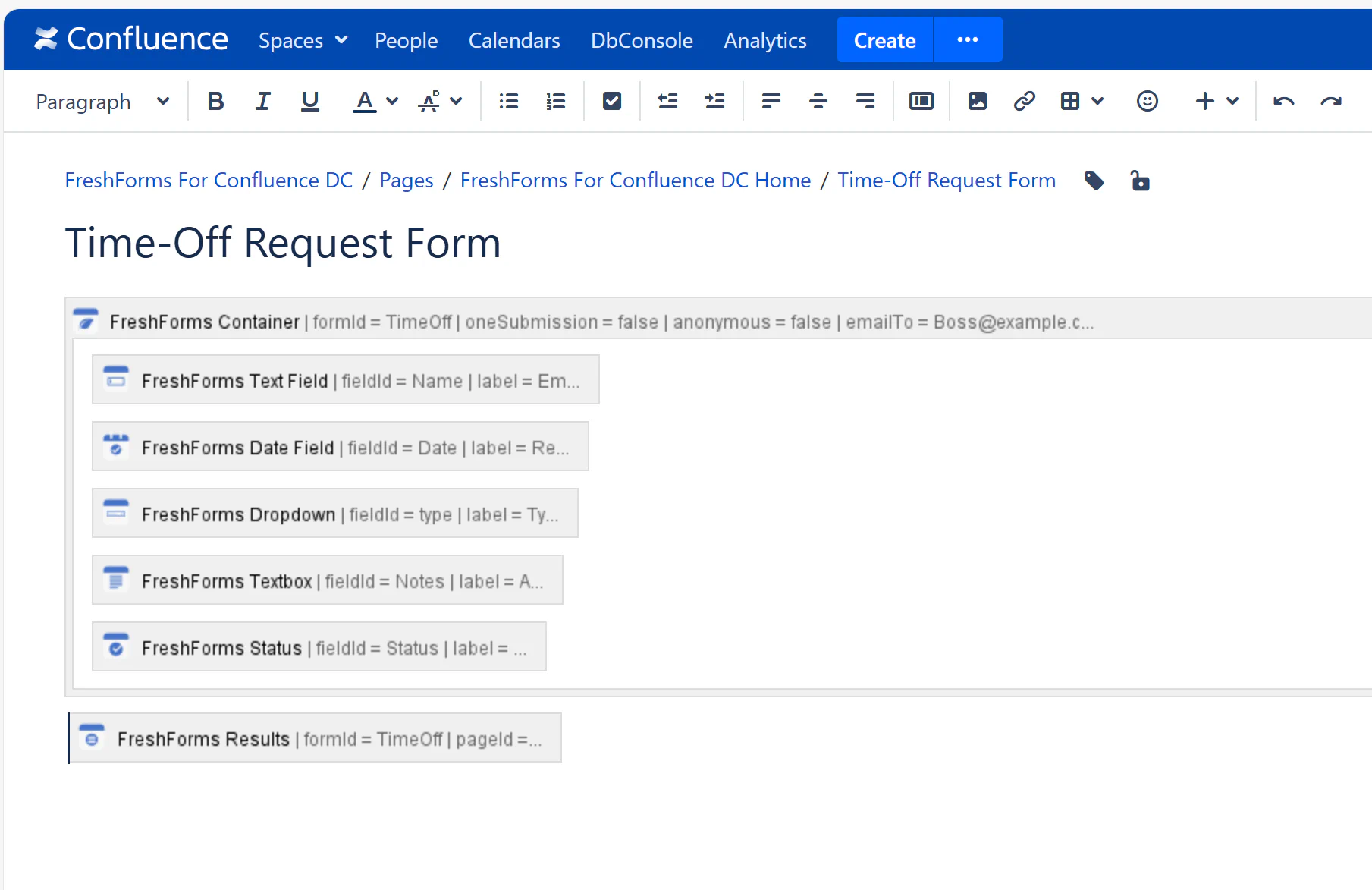Apply italic formatting

point(262,100)
